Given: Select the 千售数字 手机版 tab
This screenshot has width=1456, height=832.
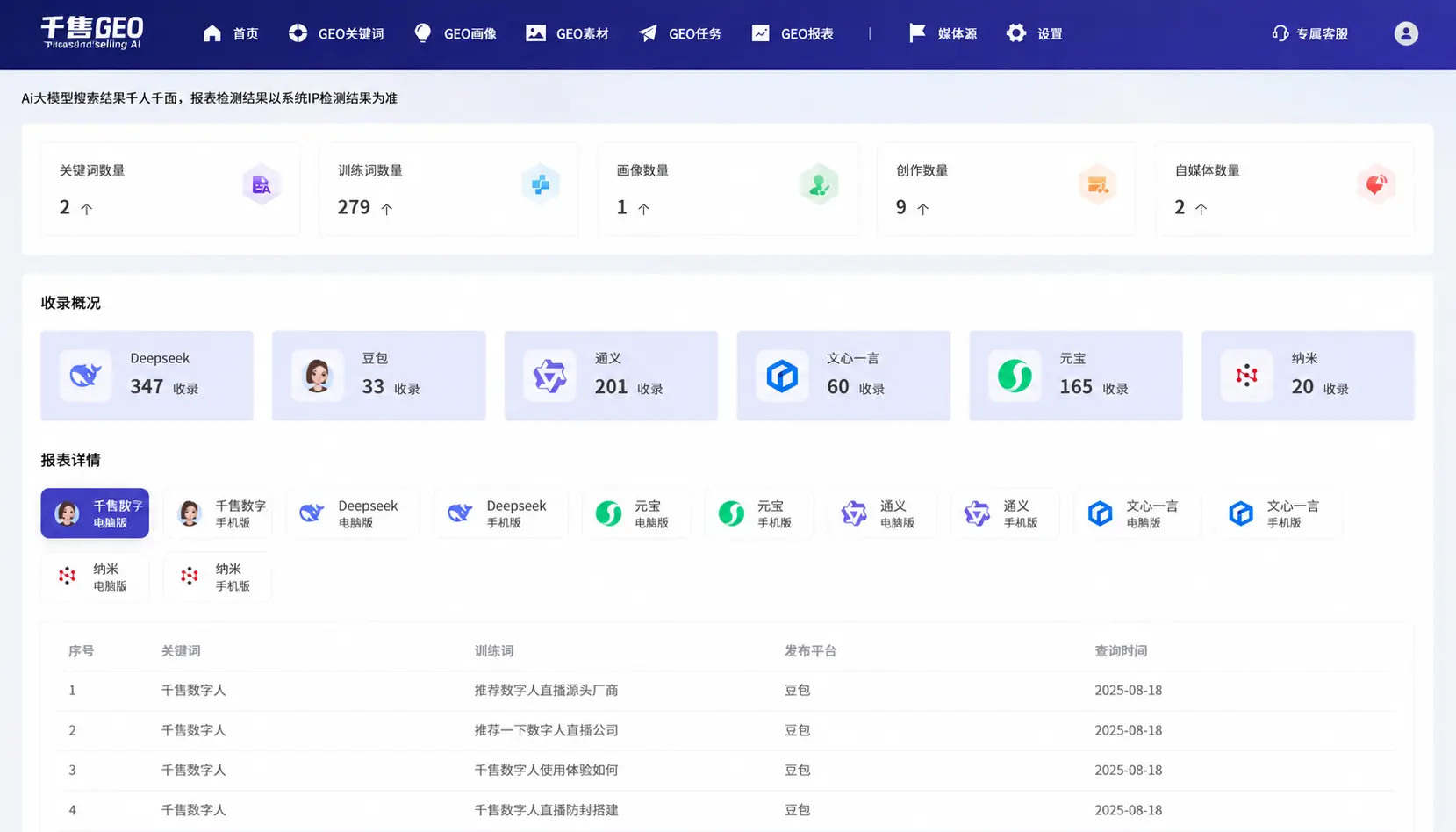Looking at the screenshot, I should (218, 513).
